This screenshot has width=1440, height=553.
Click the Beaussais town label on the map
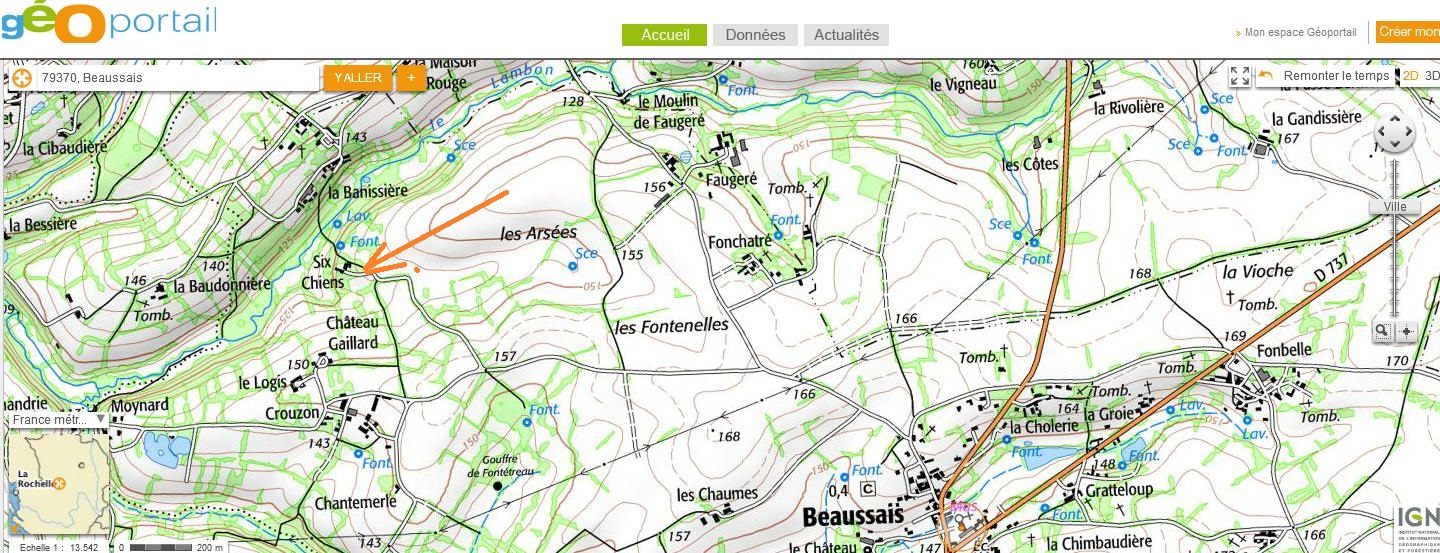point(853,516)
